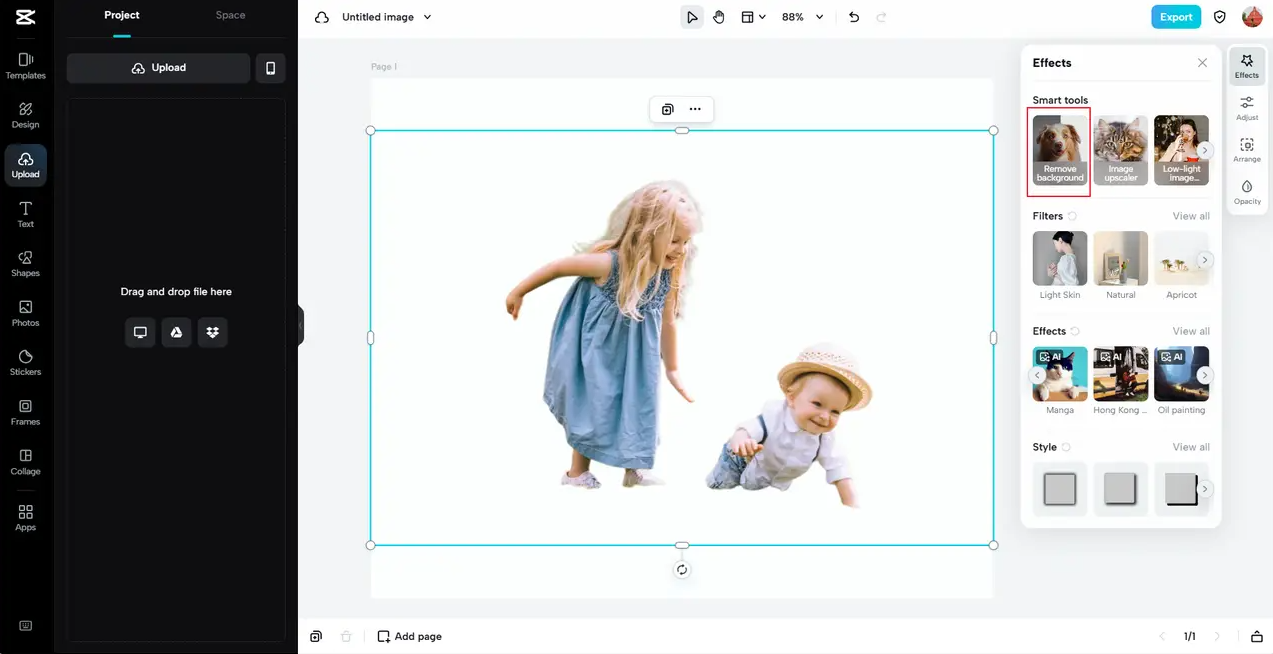This screenshot has height=654, width=1273.
Task: Open the Templates sidebar panel
Action: pos(26,66)
